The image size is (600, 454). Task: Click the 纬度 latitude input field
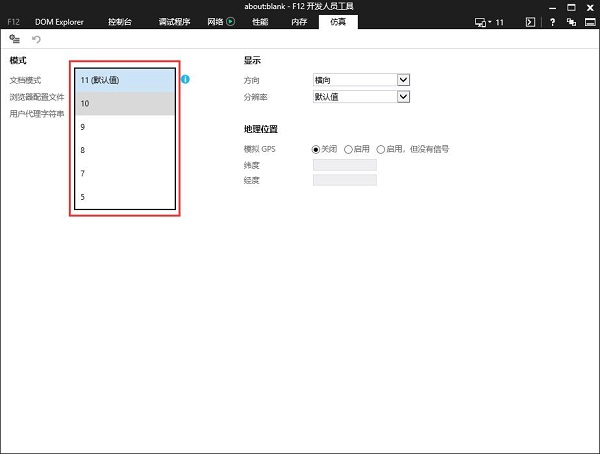[x=345, y=165]
